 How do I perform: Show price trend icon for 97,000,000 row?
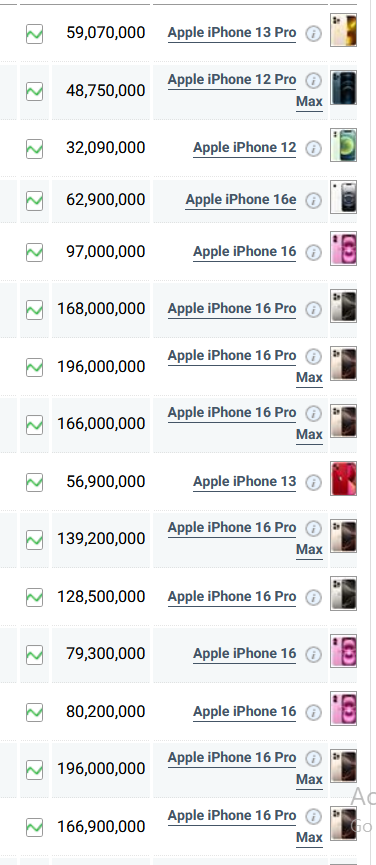click(x=34, y=253)
